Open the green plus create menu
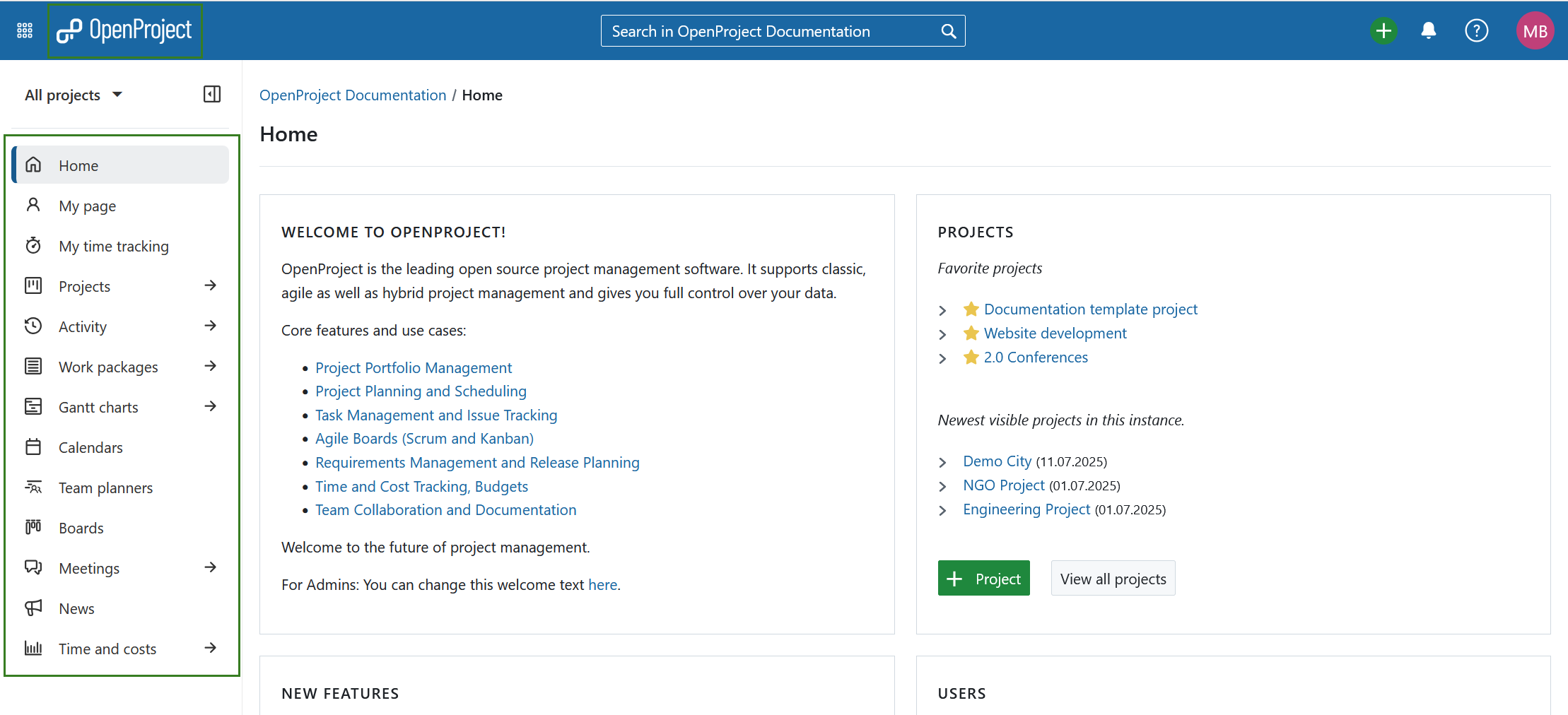Viewport: 1568px width, 715px height. tap(1383, 30)
